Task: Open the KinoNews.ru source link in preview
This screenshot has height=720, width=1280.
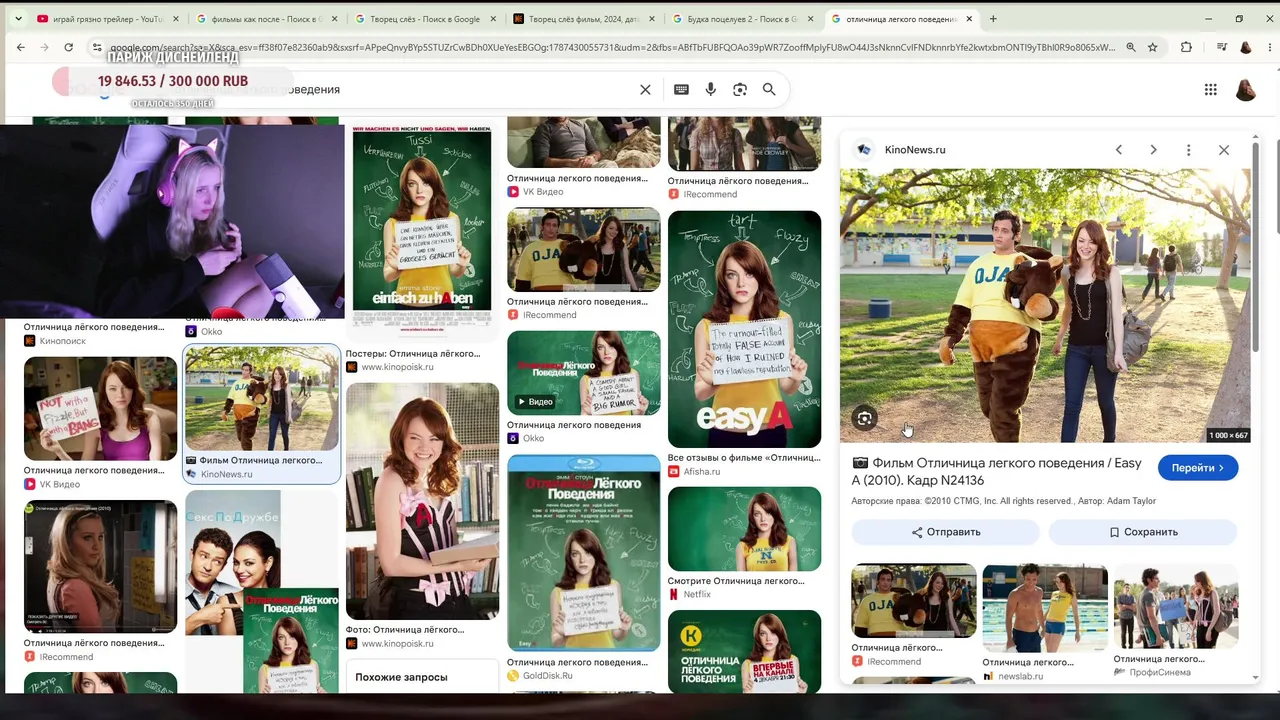Action: (x=914, y=150)
